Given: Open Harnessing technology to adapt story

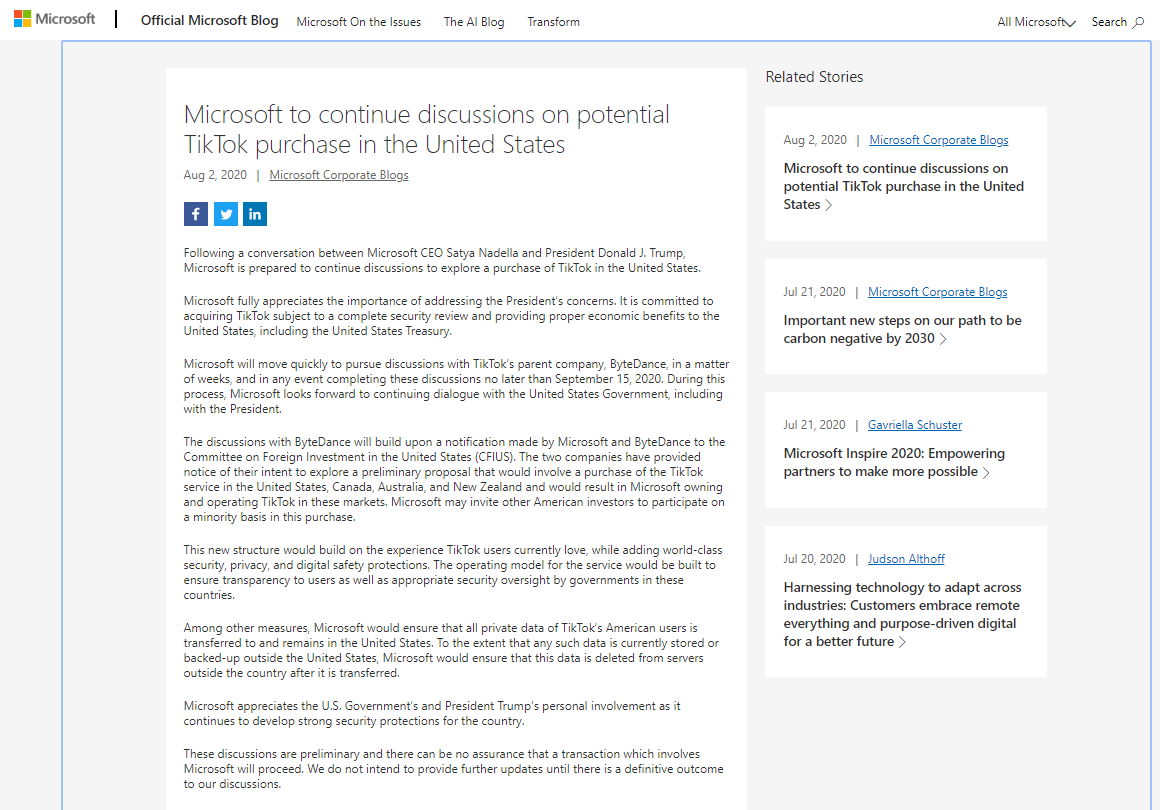Looking at the screenshot, I should [x=901, y=614].
